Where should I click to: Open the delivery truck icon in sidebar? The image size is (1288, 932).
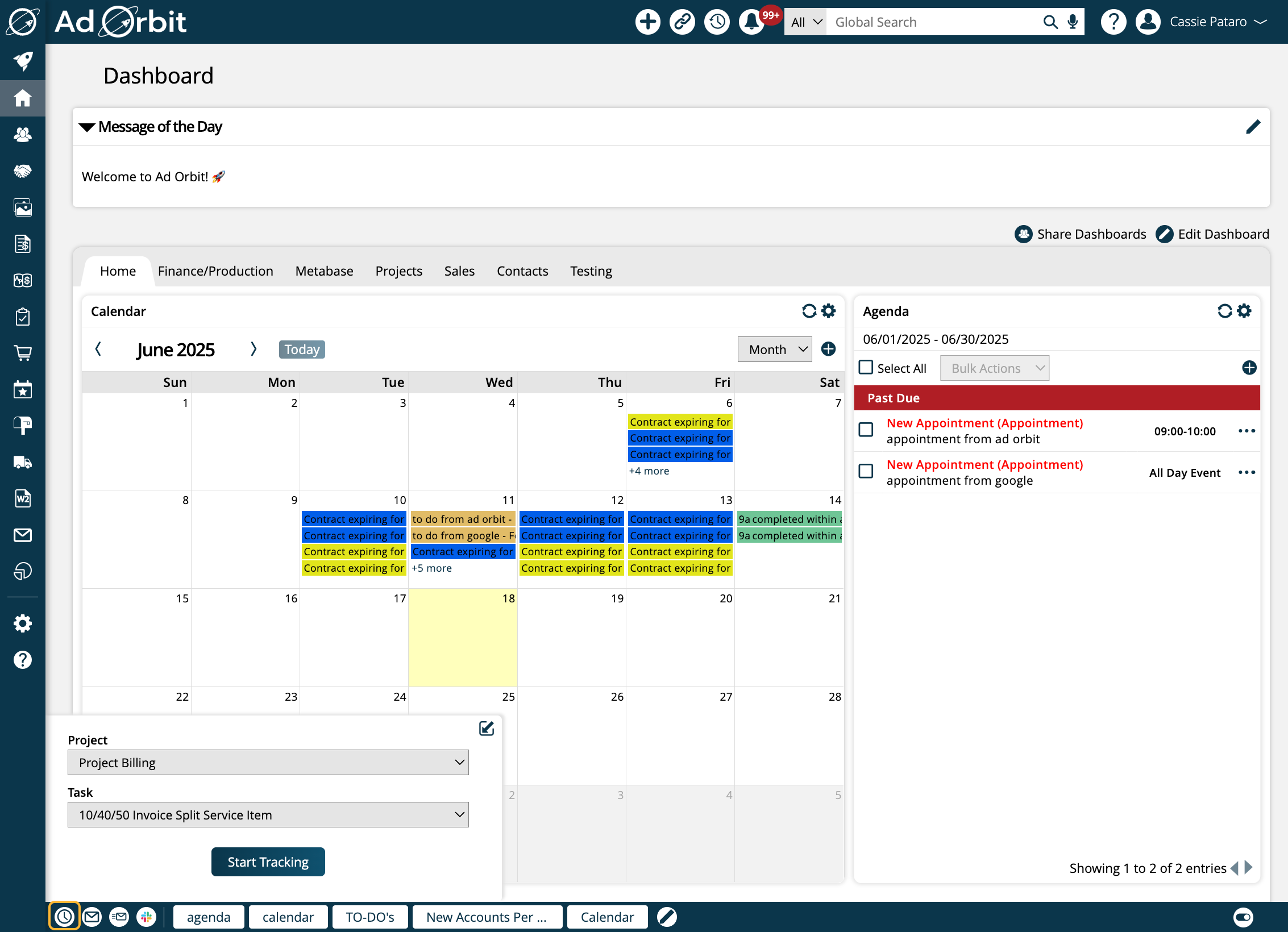23,462
